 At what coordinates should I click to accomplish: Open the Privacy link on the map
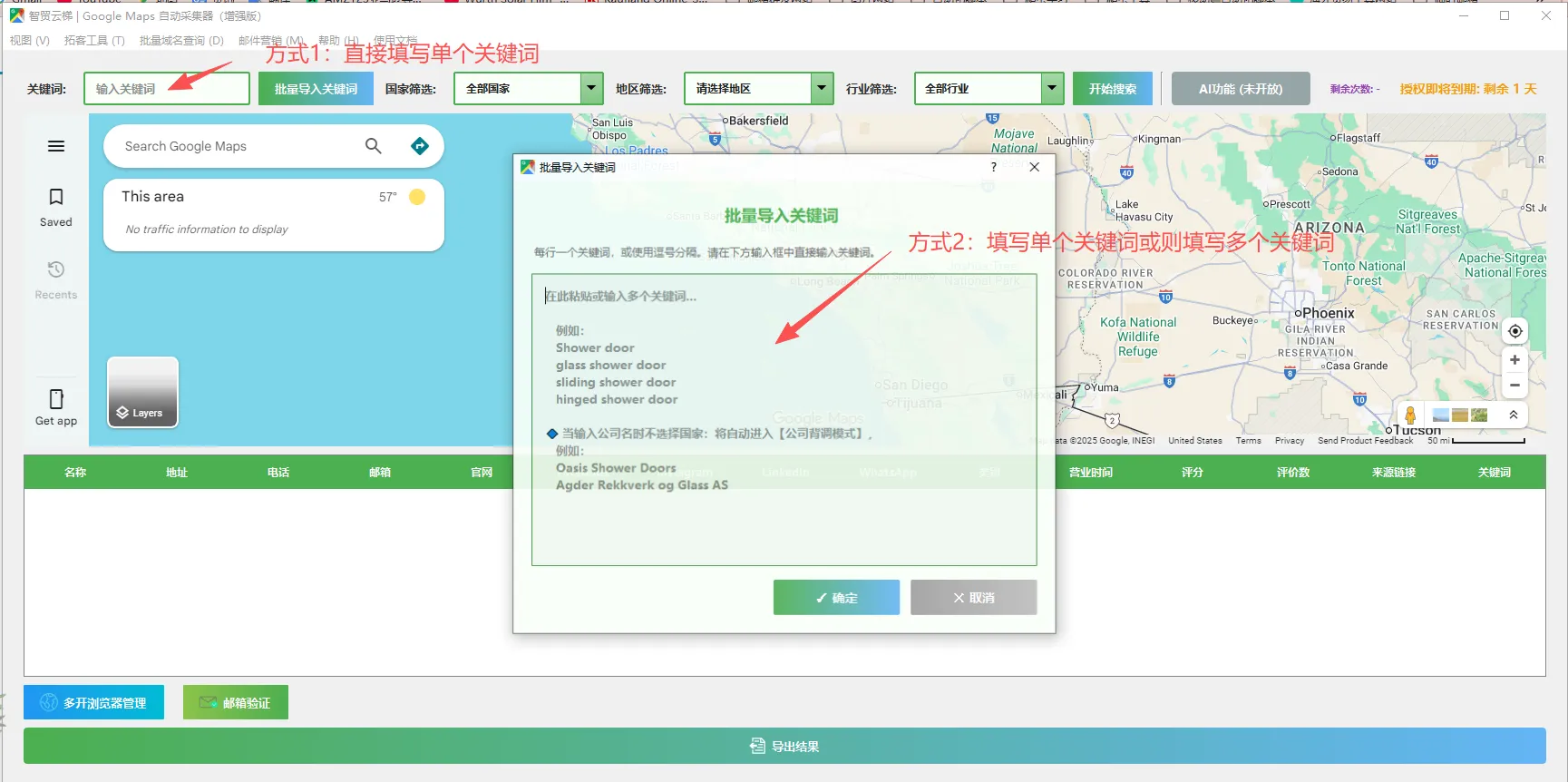click(x=1290, y=441)
